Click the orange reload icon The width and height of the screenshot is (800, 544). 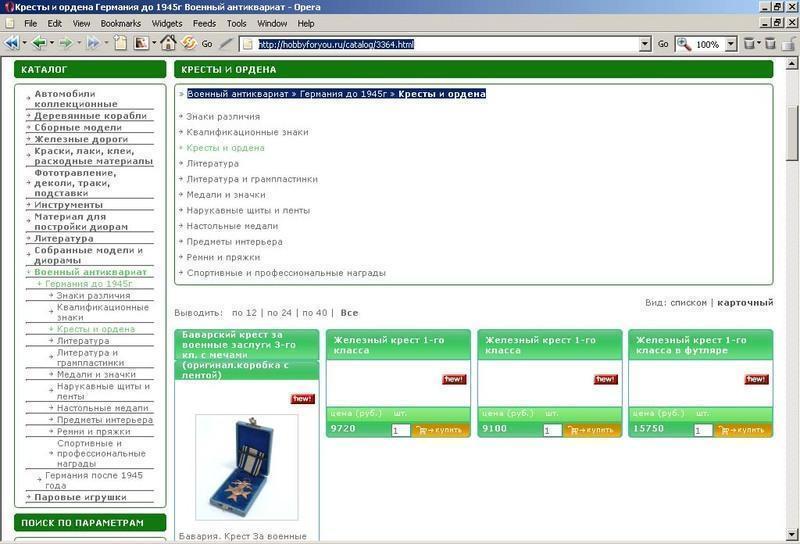point(188,43)
